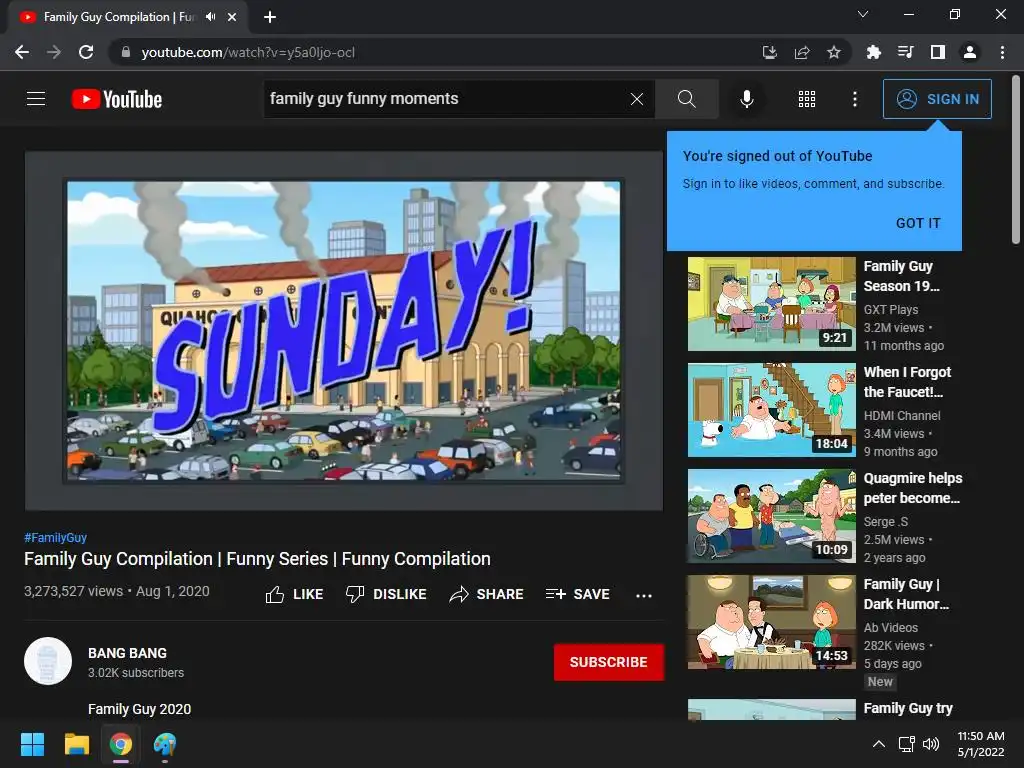Viewport: 1024px width, 768px height.
Task: Open the YouTube hamburger guide menu
Action: click(36, 99)
